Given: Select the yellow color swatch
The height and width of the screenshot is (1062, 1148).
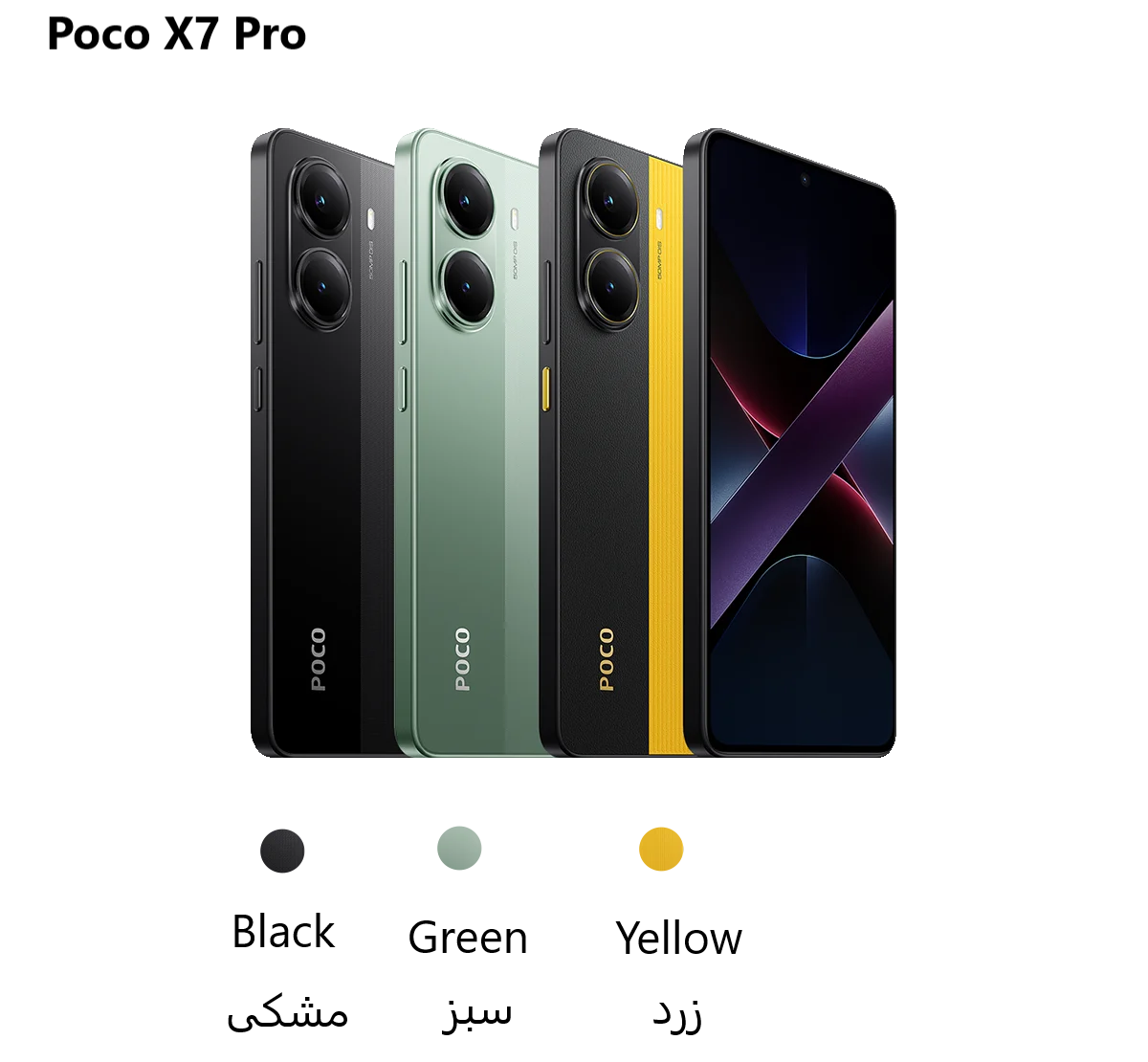Looking at the screenshot, I should click(661, 849).
